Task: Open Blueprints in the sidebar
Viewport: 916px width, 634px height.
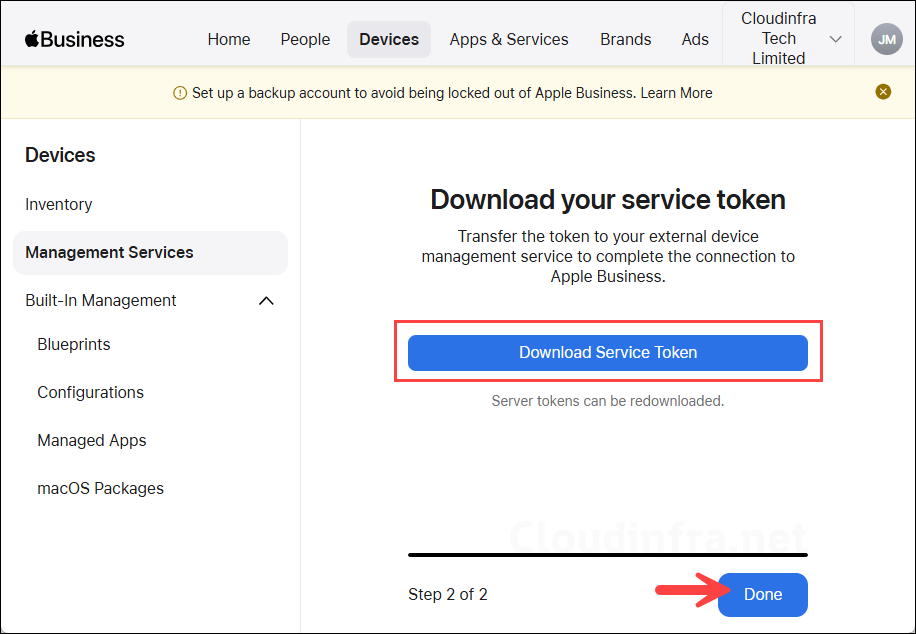Action: coord(74,344)
